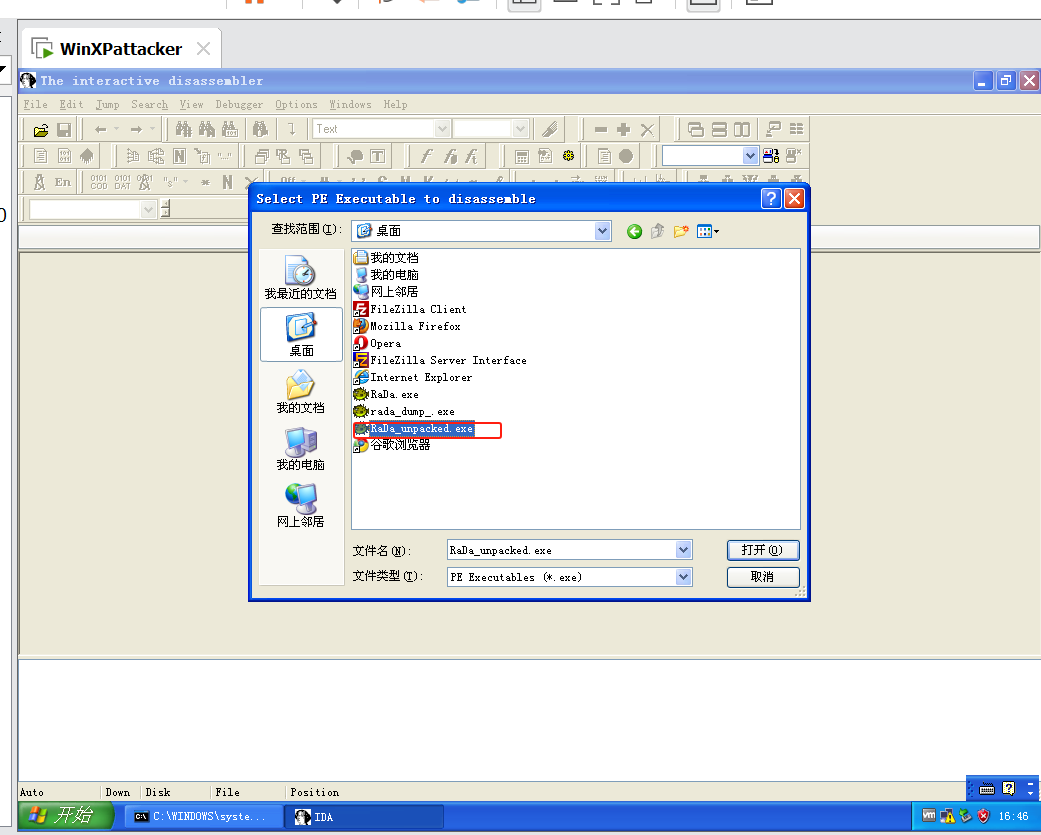The height and width of the screenshot is (835, 1041).
Task: Select FileZilla Server Interface in file list
Action: click(x=441, y=360)
